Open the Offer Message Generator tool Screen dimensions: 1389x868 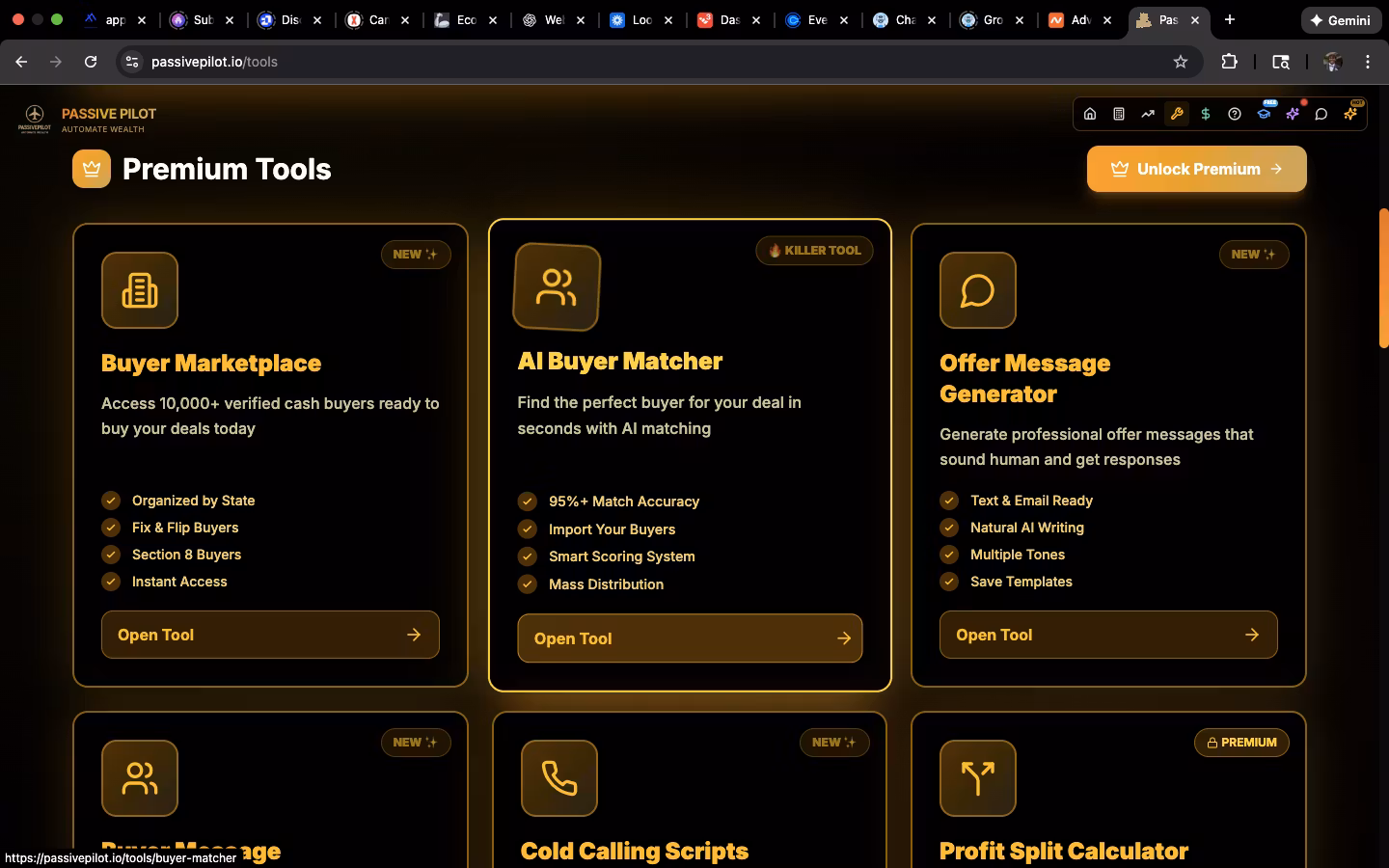click(1108, 635)
